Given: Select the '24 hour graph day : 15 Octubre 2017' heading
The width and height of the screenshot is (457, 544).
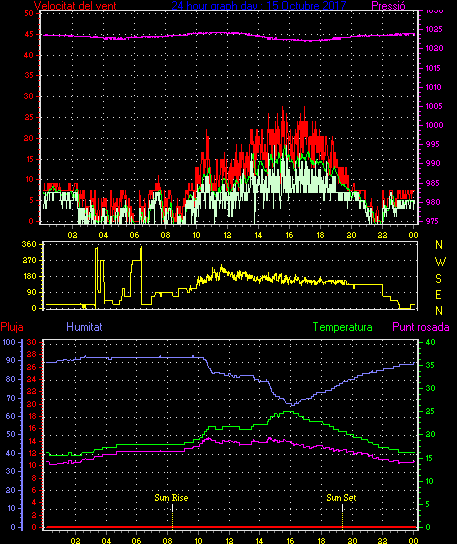Looking at the screenshot, I should (x=259, y=6).
